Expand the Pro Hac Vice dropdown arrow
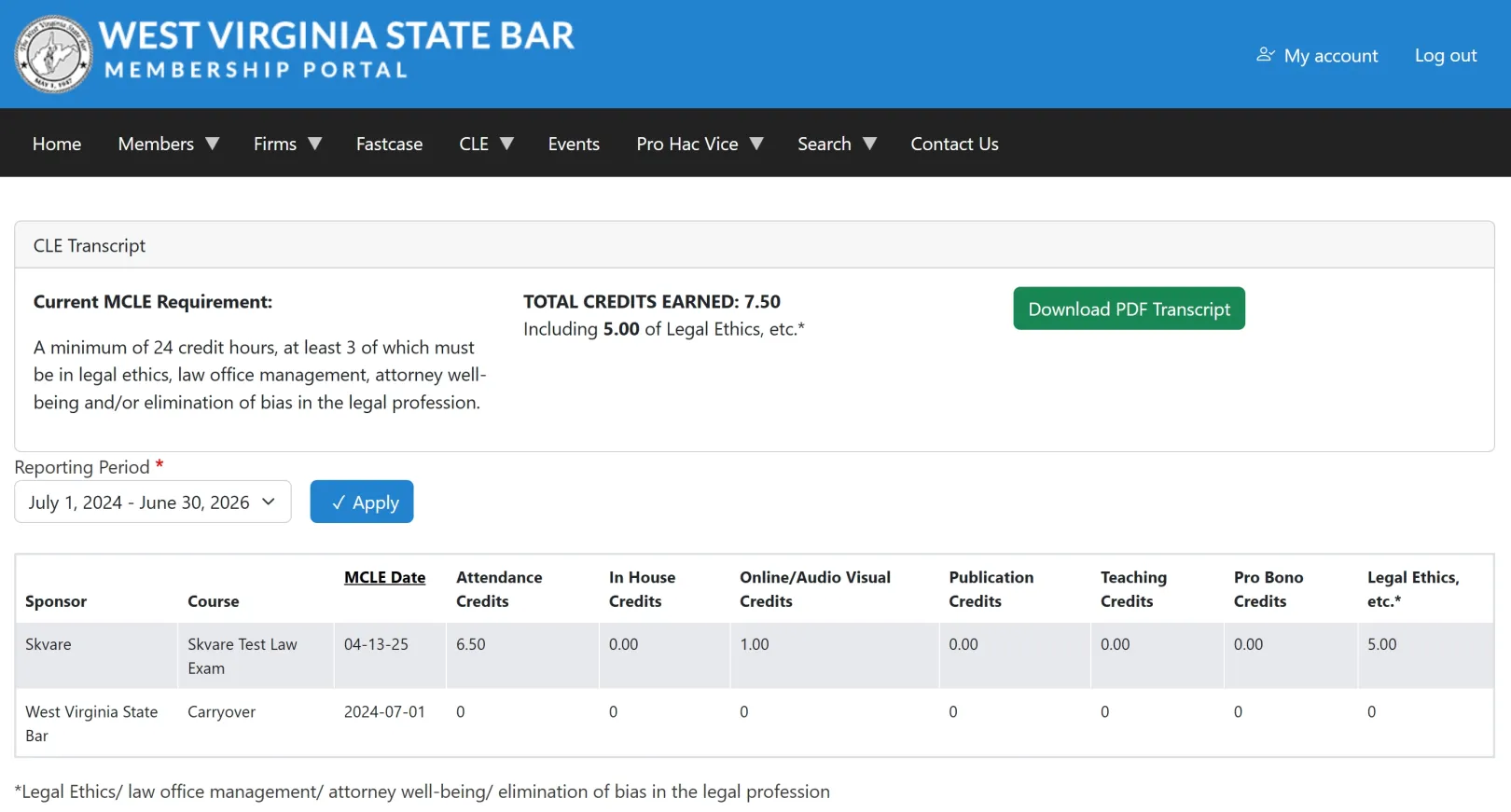 pyautogui.click(x=756, y=144)
